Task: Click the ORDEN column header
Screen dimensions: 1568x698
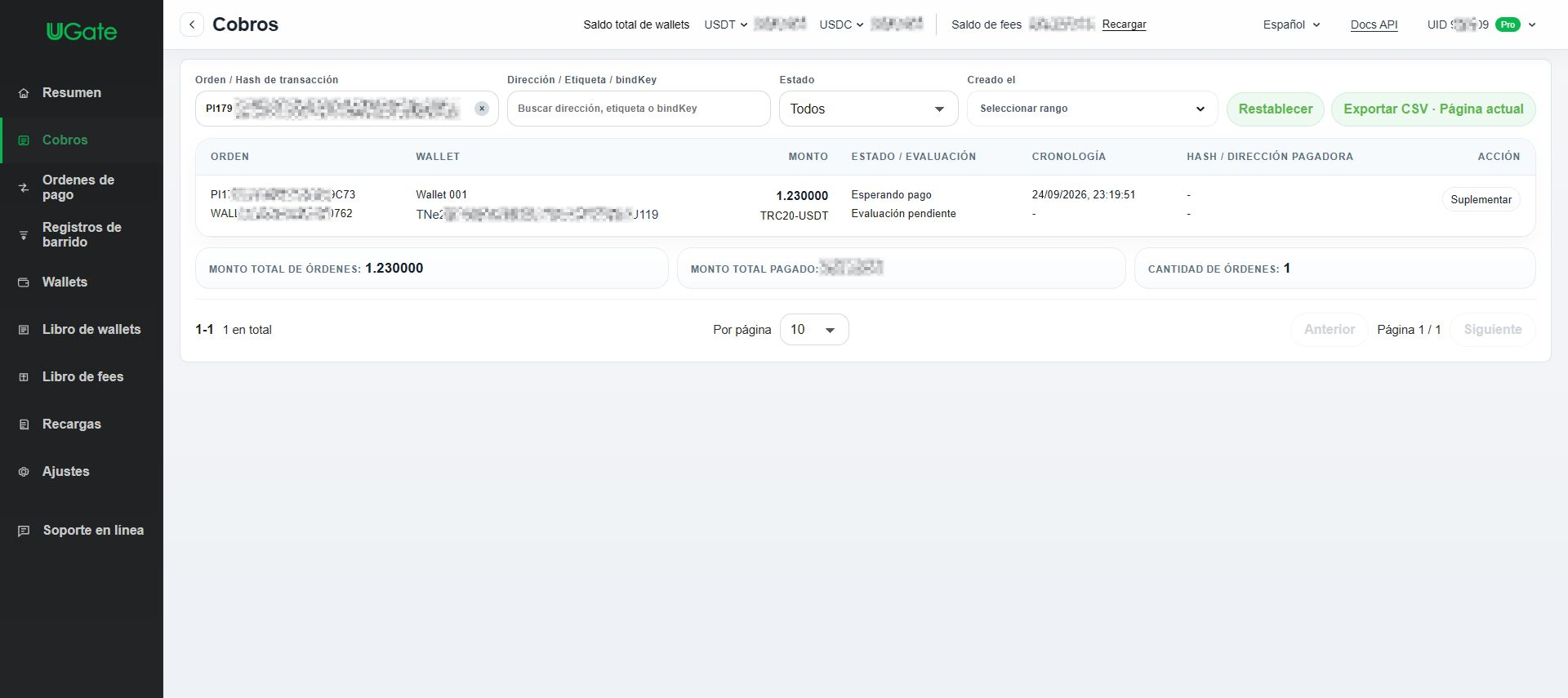Action: click(229, 157)
